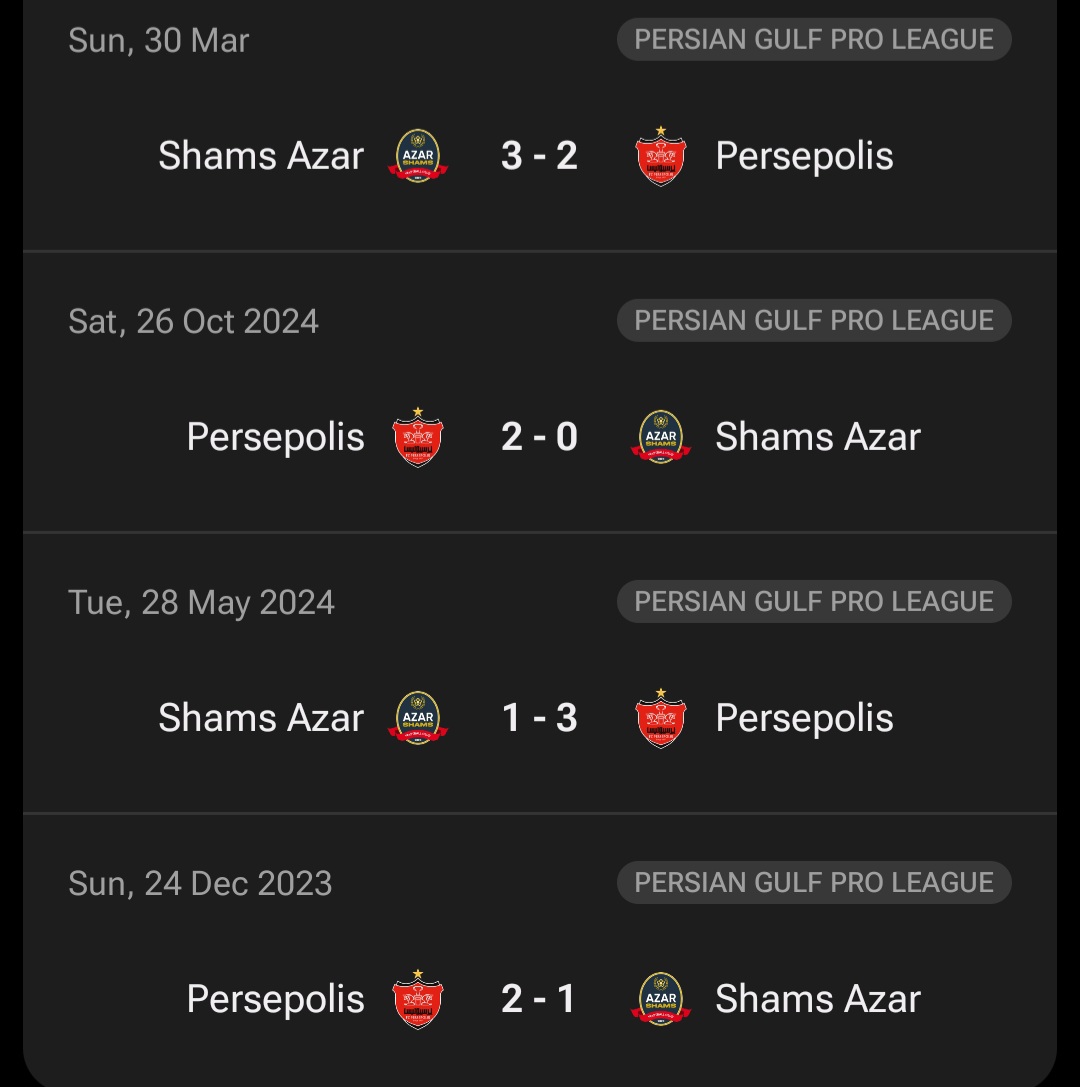Viewport: 1080px width, 1087px height.
Task: Open the 2 - 1 match result
Action: point(539,999)
